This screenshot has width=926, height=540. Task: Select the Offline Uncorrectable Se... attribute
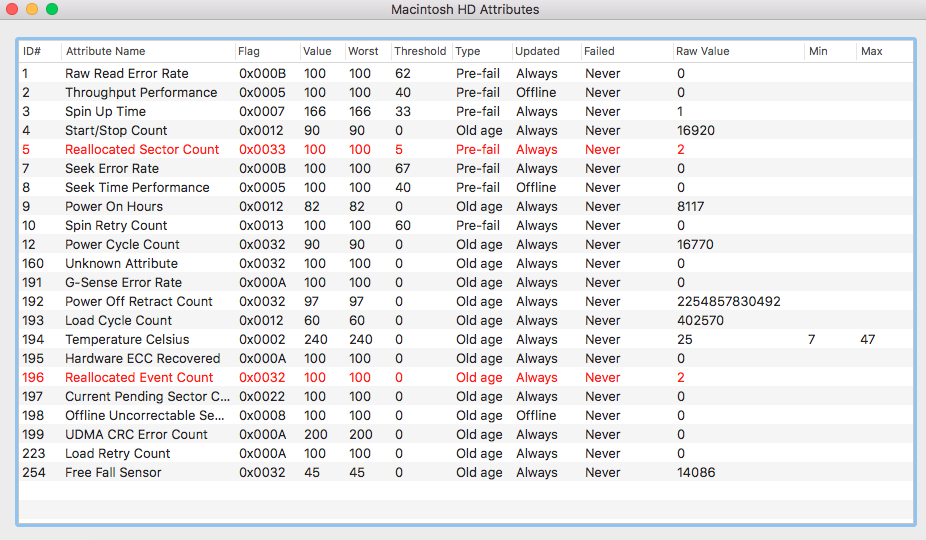(467, 415)
